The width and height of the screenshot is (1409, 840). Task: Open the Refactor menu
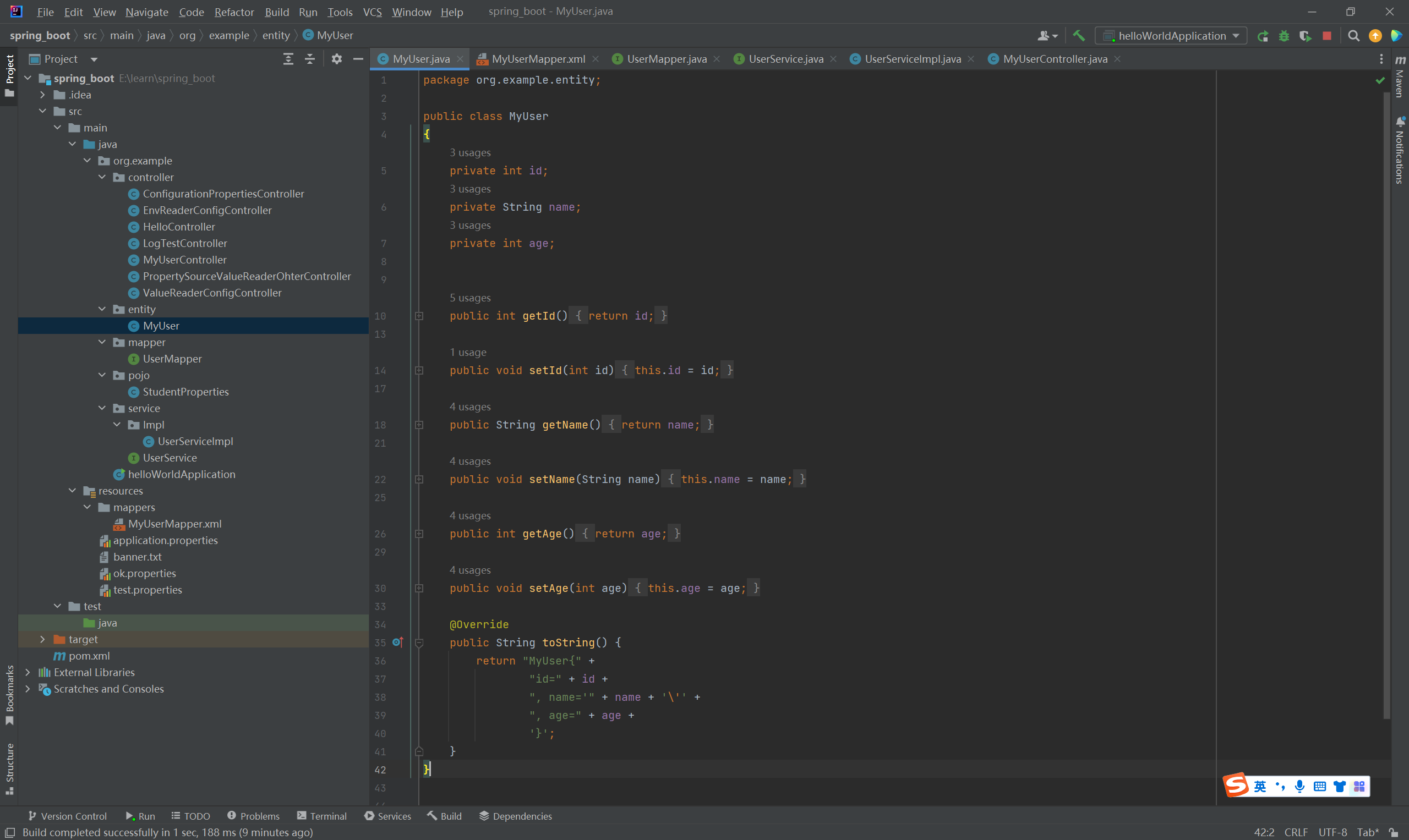pyautogui.click(x=234, y=12)
